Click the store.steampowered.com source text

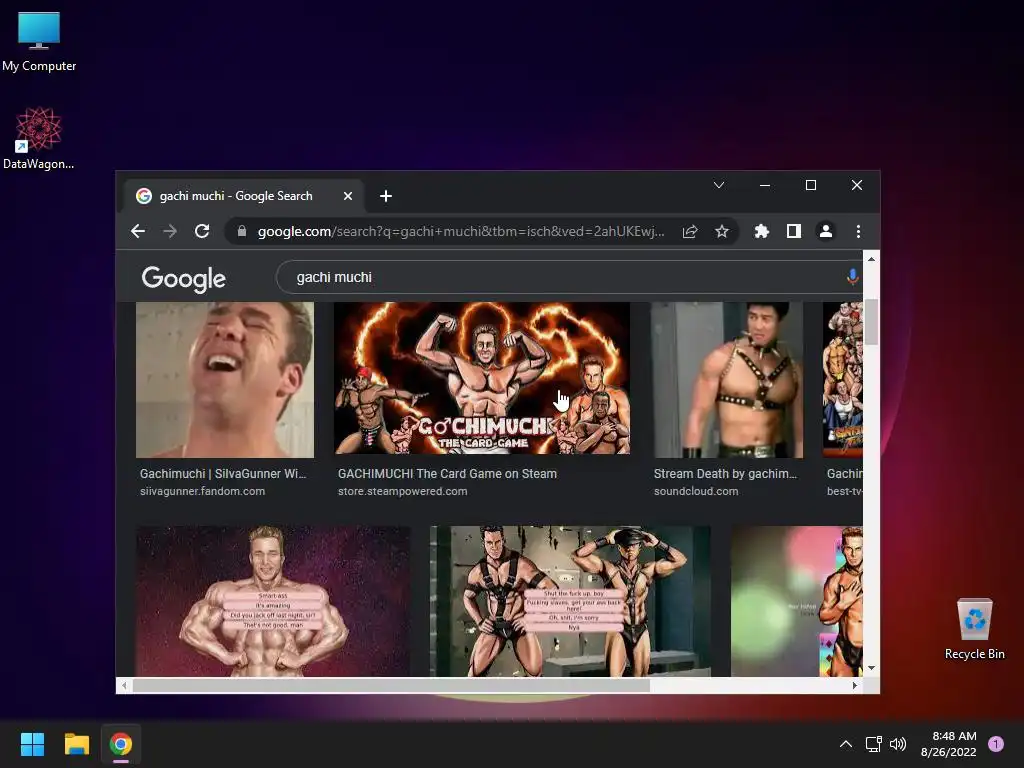coord(402,491)
